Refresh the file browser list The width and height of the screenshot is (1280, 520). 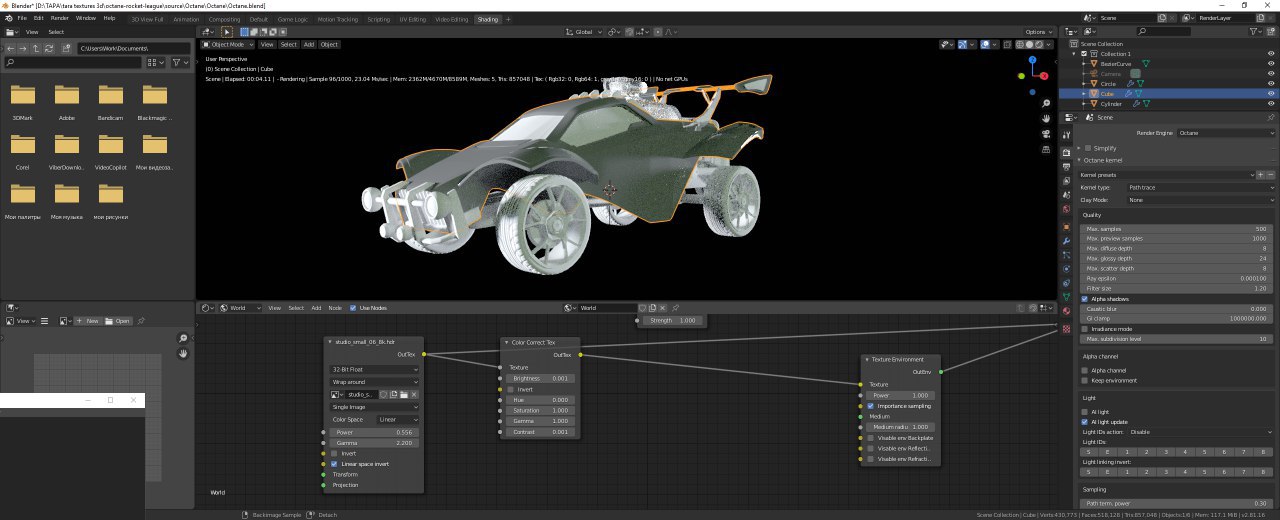click(x=49, y=48)
